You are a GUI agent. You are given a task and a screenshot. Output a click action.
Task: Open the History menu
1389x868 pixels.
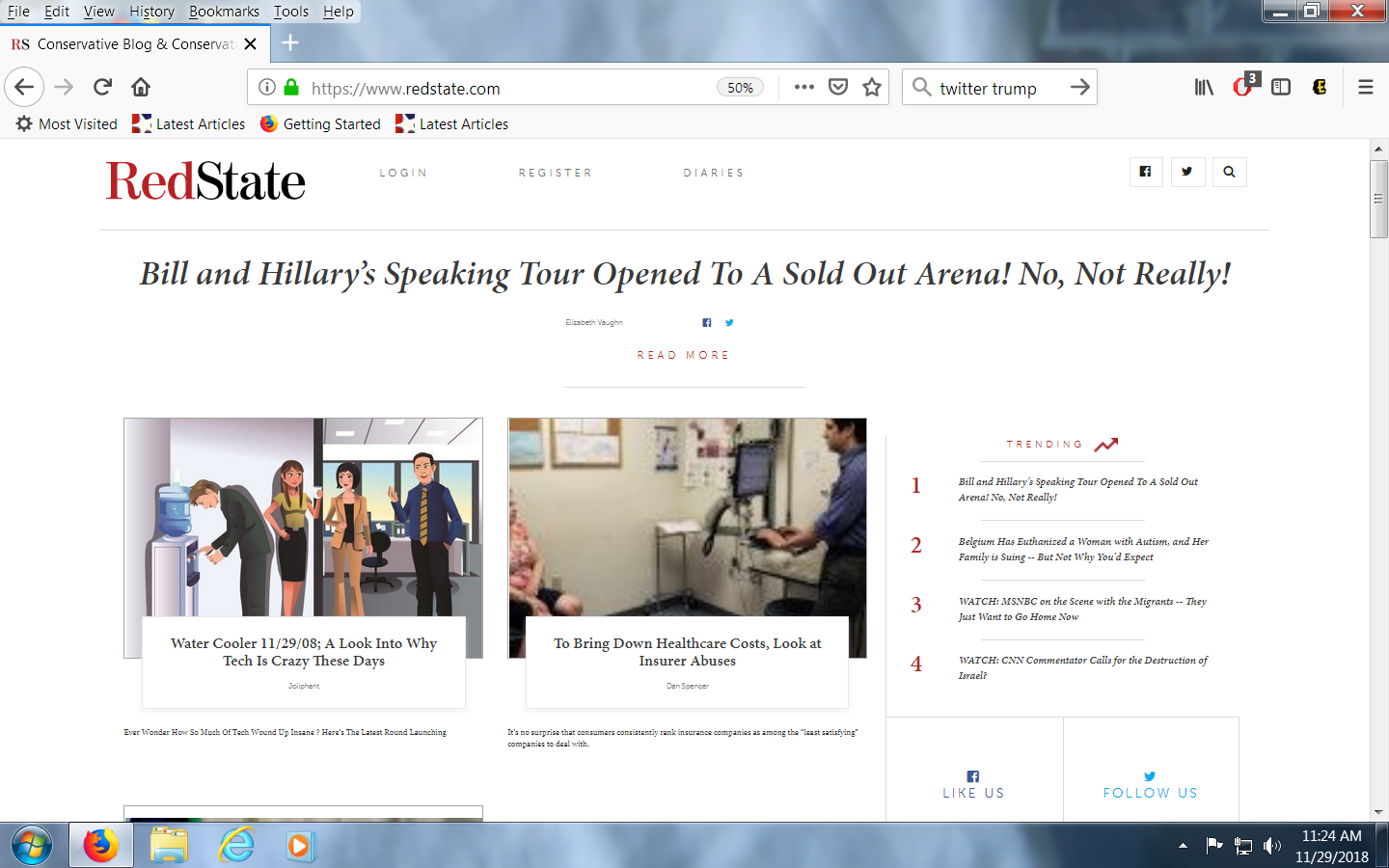(151, 12)
